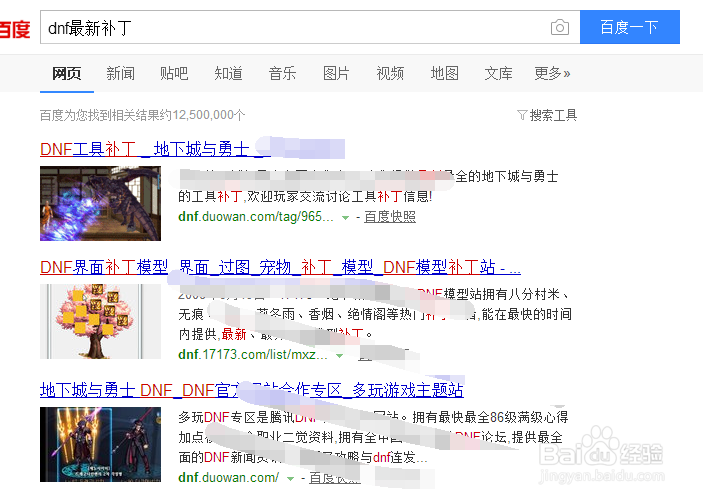The width and height of the screenshot is (703, 501).
Task: Open DNF工具补丁_地下城与勇士 result link
Action: click(x=155, y=149)
